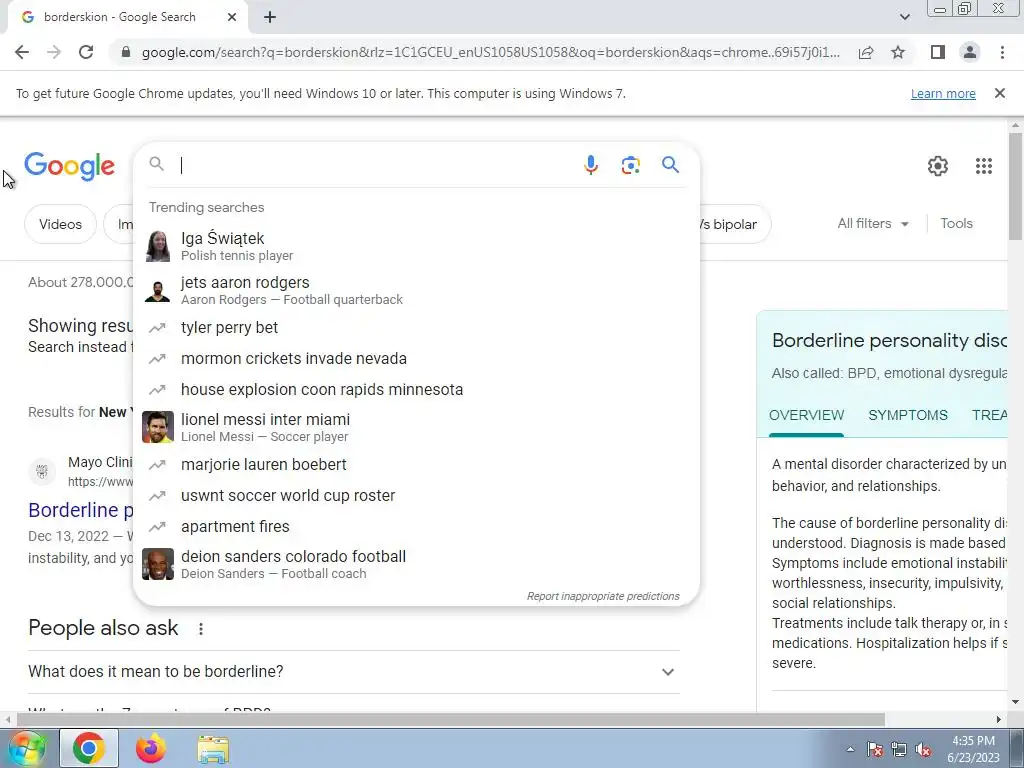Open Google Lens image search icon

pyautogui.click(x=630, y=165)
